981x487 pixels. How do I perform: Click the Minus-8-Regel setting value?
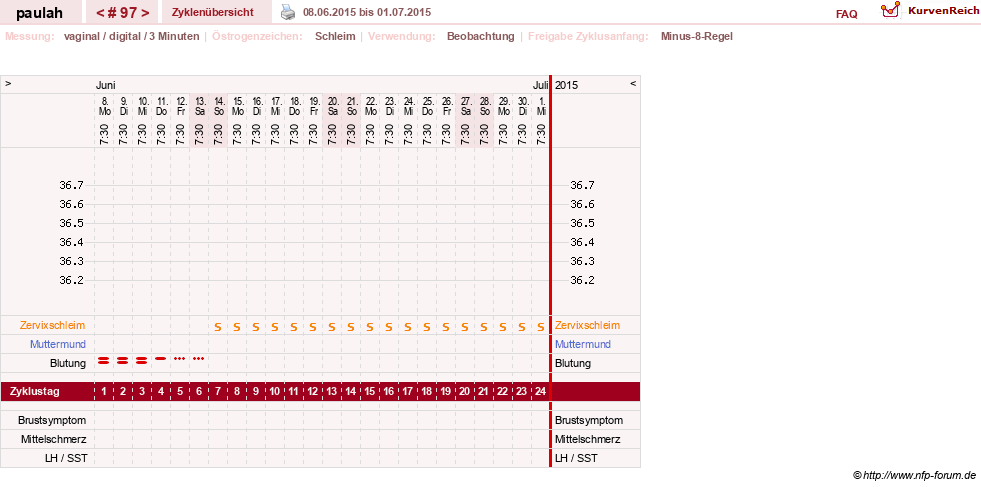[696, 36]
